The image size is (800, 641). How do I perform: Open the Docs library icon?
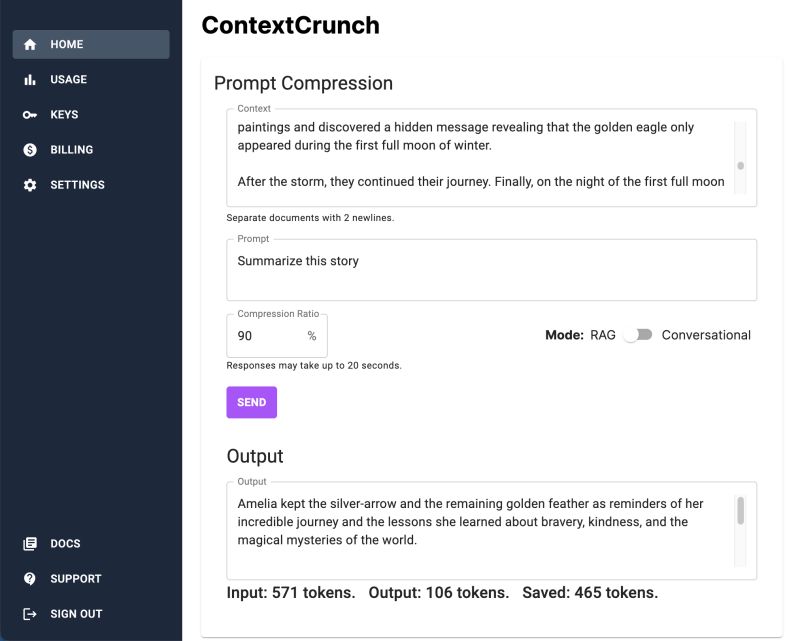click(x=30, y=544)
